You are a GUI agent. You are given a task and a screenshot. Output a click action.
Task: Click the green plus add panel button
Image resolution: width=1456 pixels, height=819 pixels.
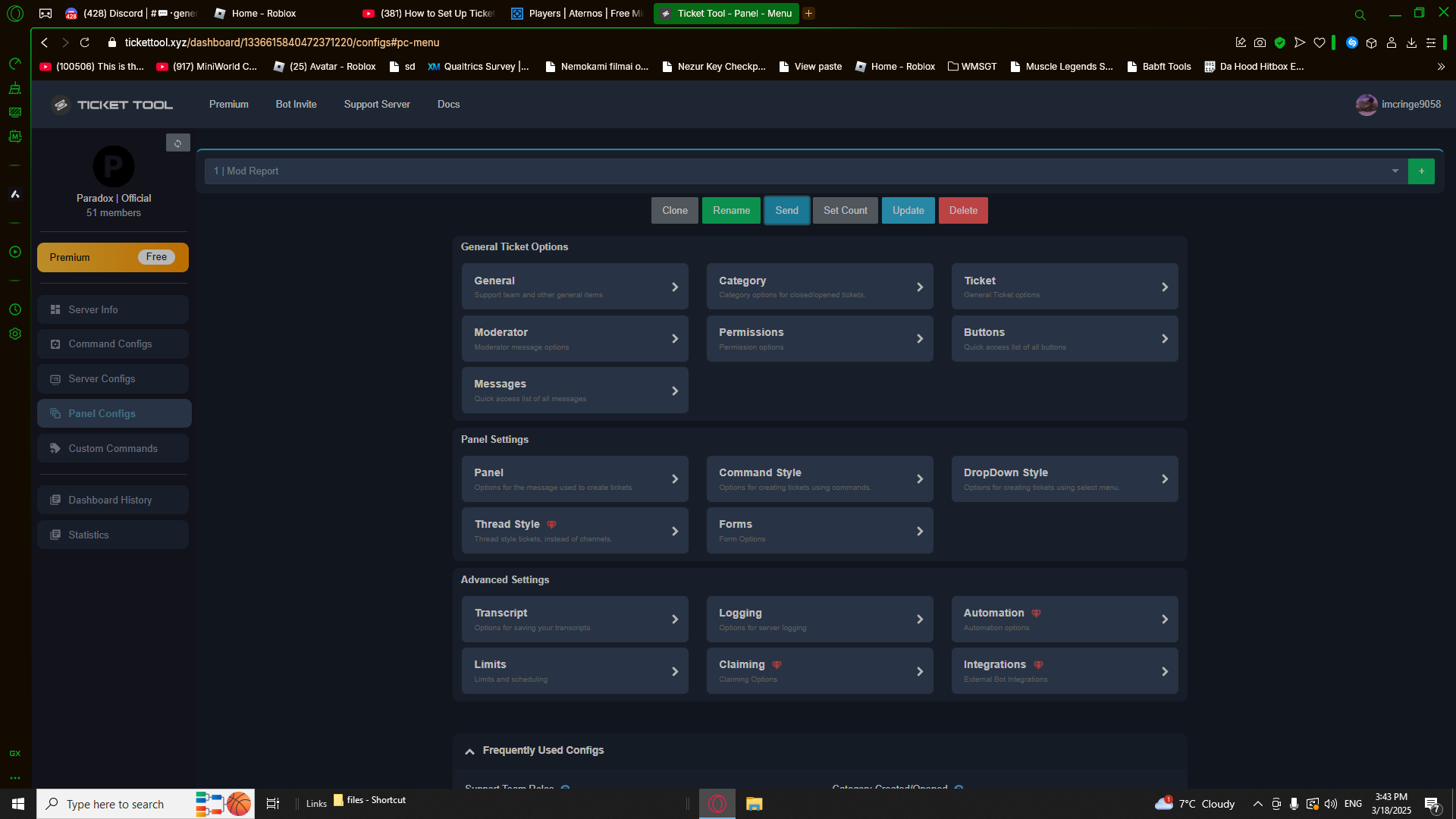[1421, 171]
